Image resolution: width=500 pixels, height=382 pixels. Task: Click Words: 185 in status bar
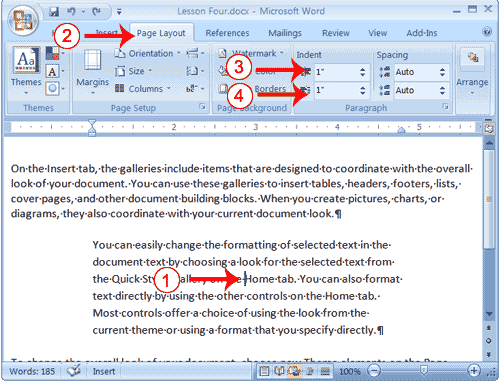pyautogui.click(x=32, y=371)
